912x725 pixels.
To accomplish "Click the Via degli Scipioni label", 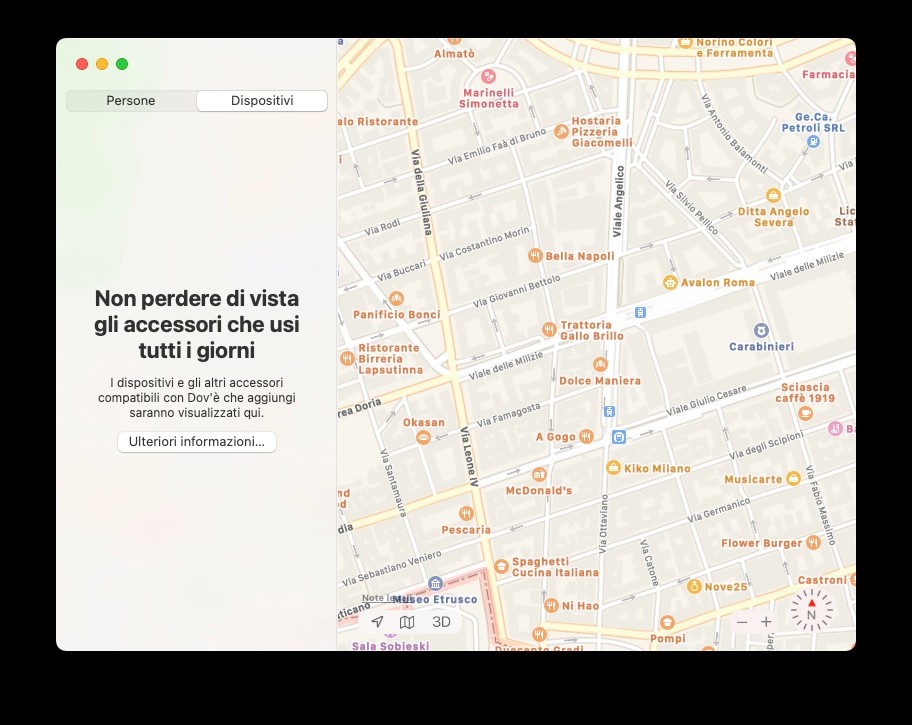I will 767,445.
